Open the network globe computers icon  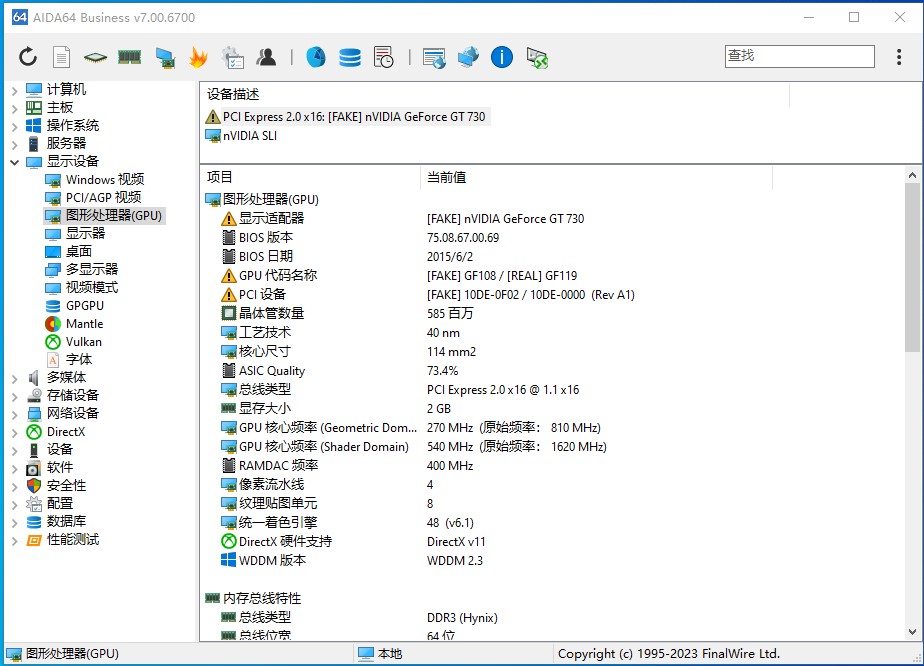coord(468,57)
